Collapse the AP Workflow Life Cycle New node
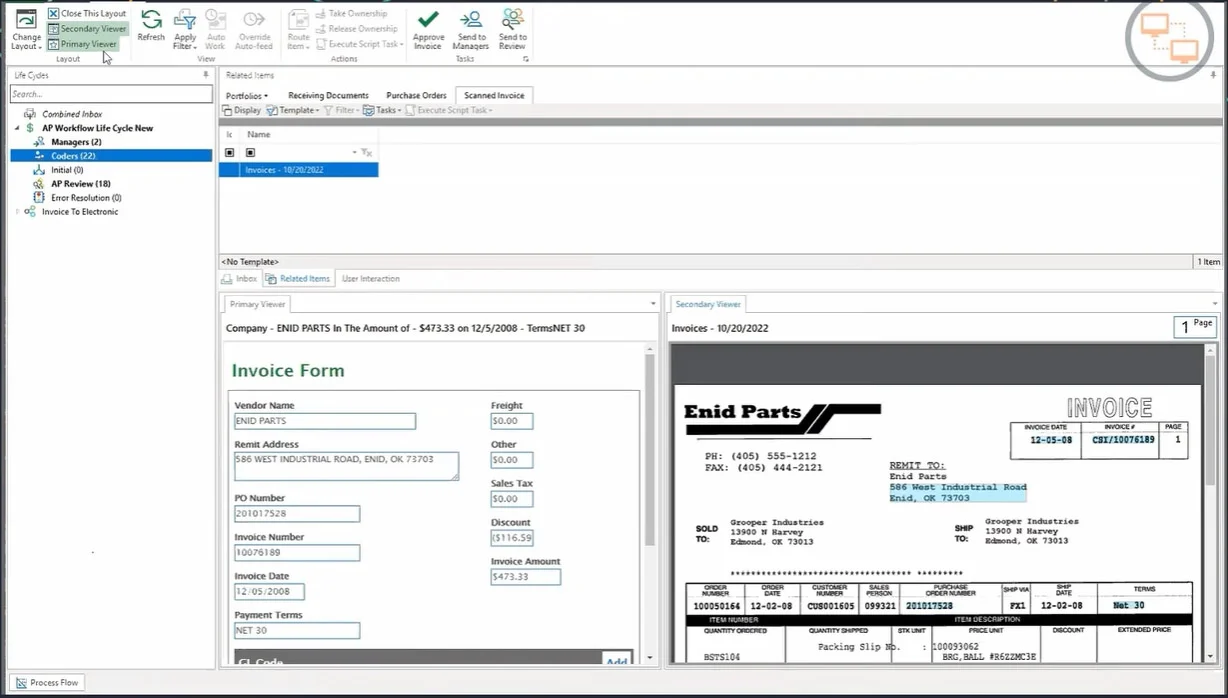This screenshot has width=1228, height=698. pyautogui.click(x=16, y=128)
